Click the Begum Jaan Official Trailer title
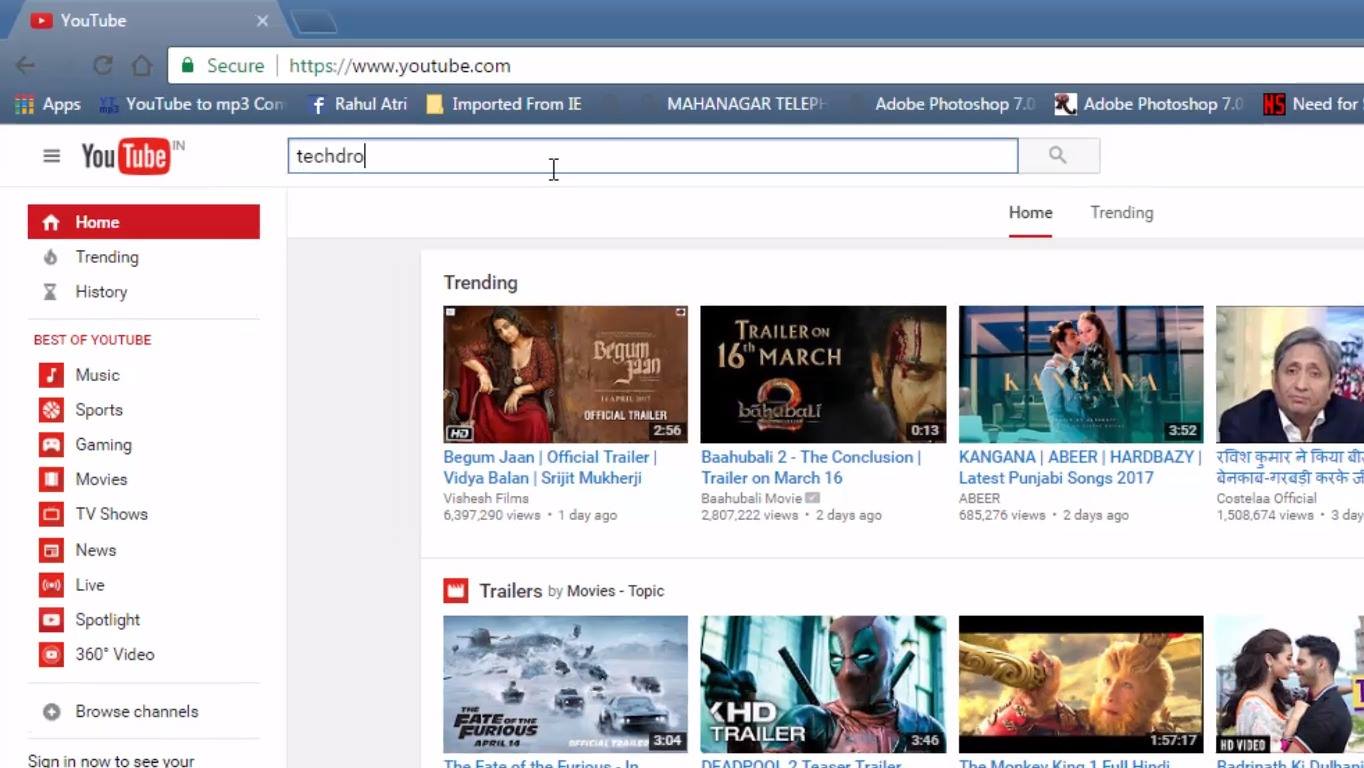The width and height of the screenshot is (1364, 768). (550, 467)
